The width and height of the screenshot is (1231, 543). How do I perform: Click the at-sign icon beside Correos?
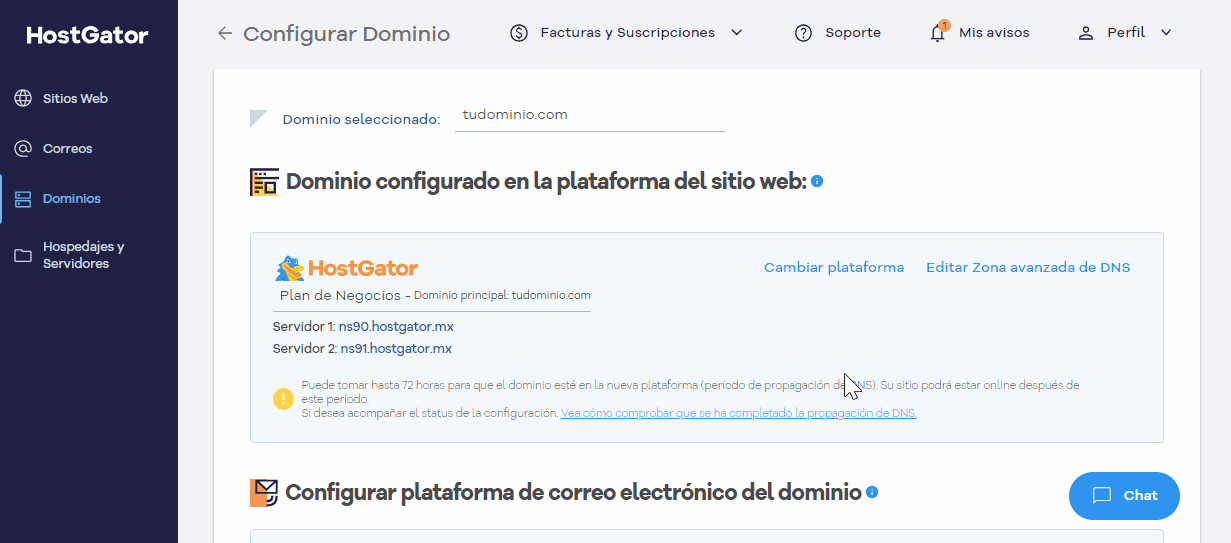23,149
